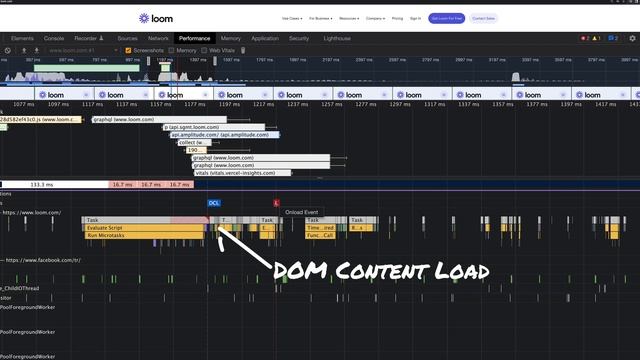The width and height of the screenshot is (640, 360).
Task: Click the Loom logo in the page header
Action: [156, 18]
